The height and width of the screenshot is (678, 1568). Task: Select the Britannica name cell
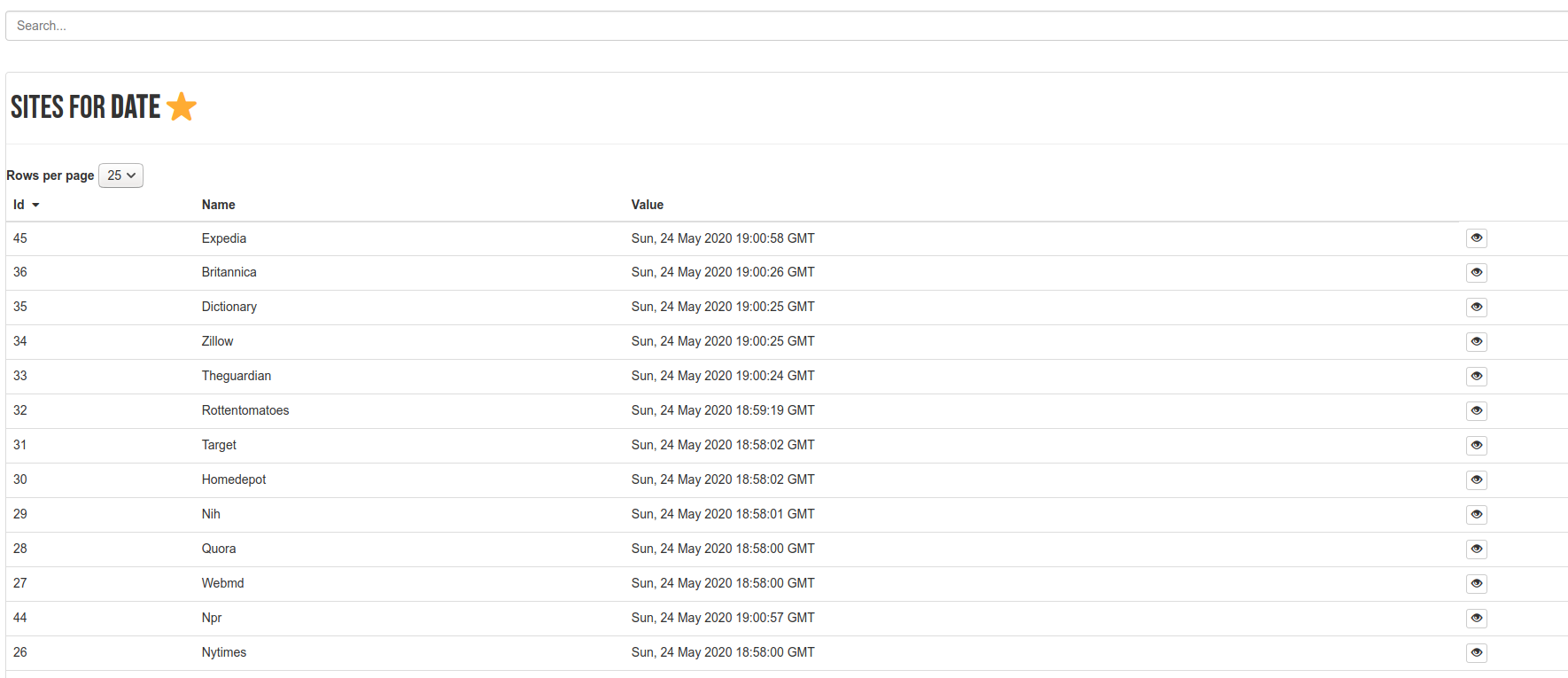[x=229, y=272]
